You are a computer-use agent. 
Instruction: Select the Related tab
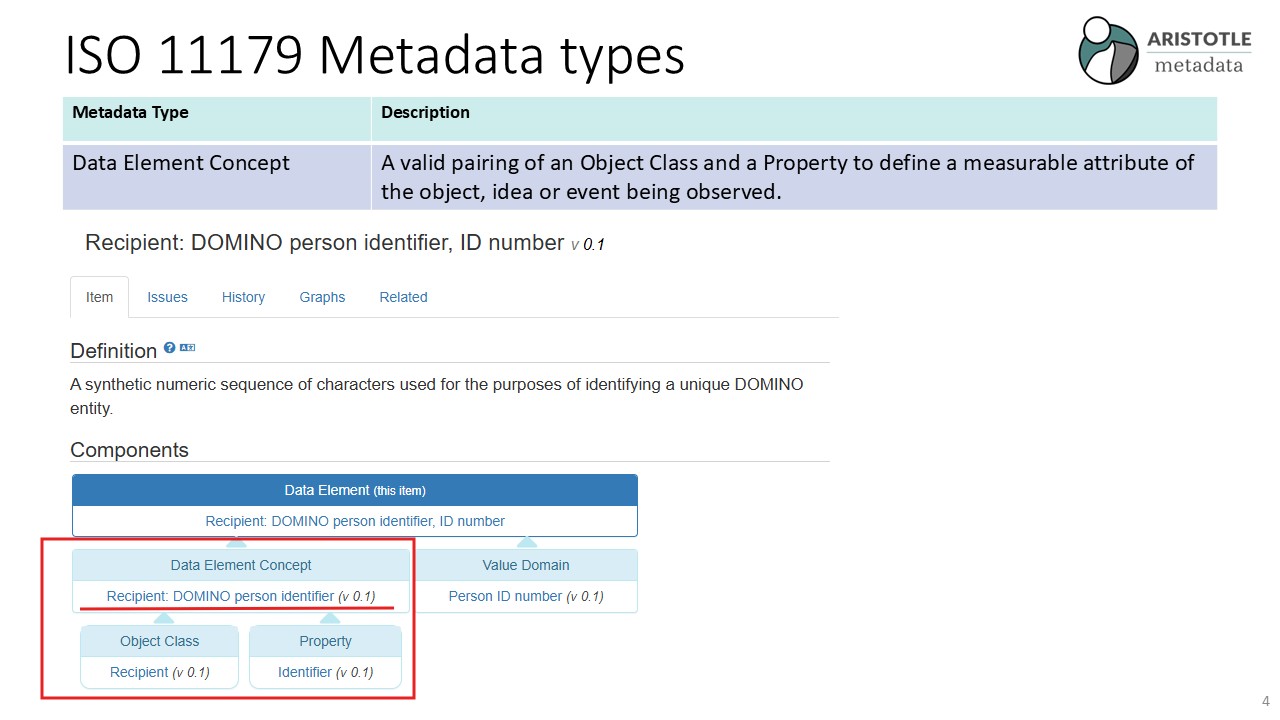tap(403, 297)
